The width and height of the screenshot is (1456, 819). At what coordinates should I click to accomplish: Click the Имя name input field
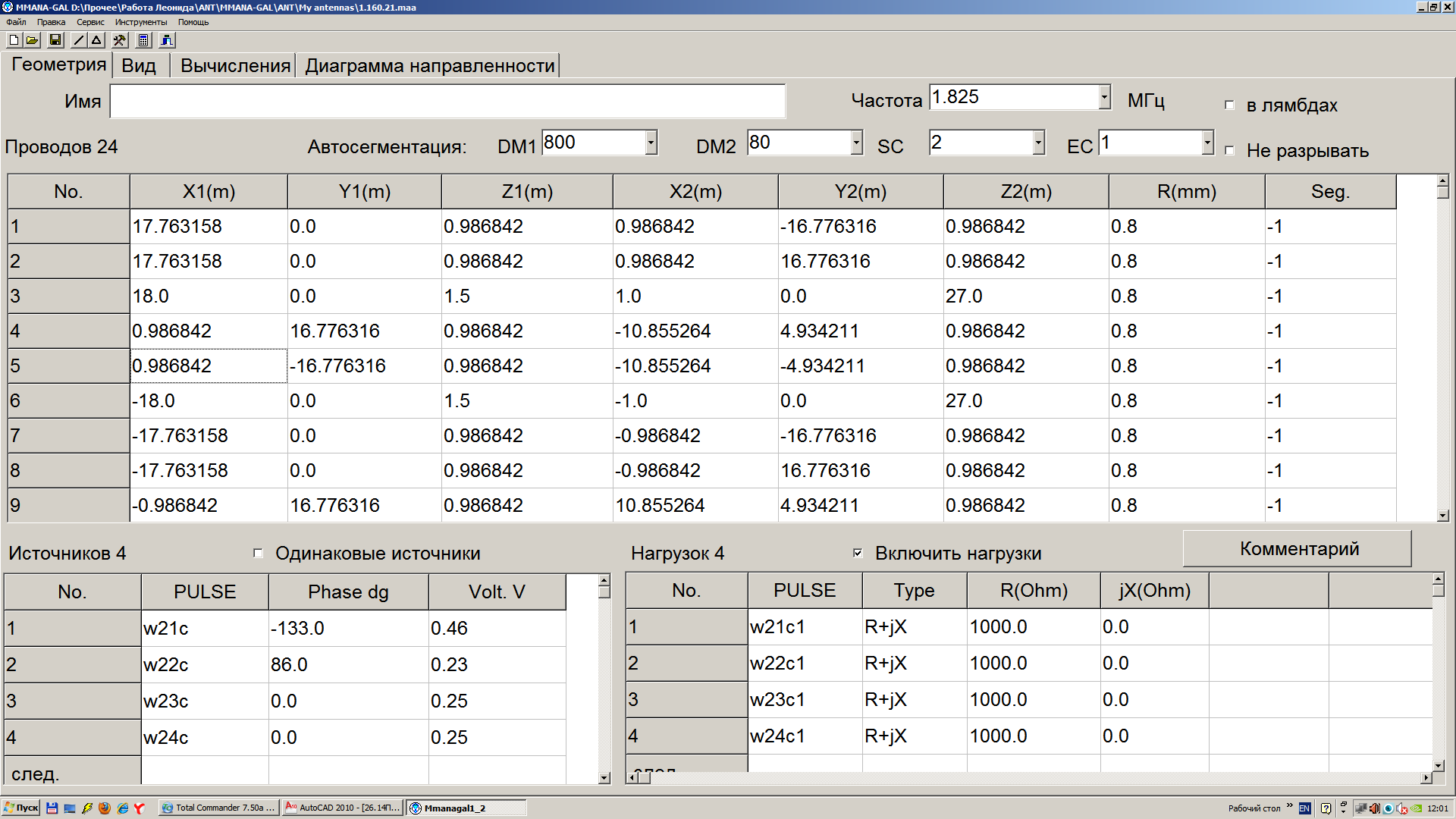[x=447, y=102]
